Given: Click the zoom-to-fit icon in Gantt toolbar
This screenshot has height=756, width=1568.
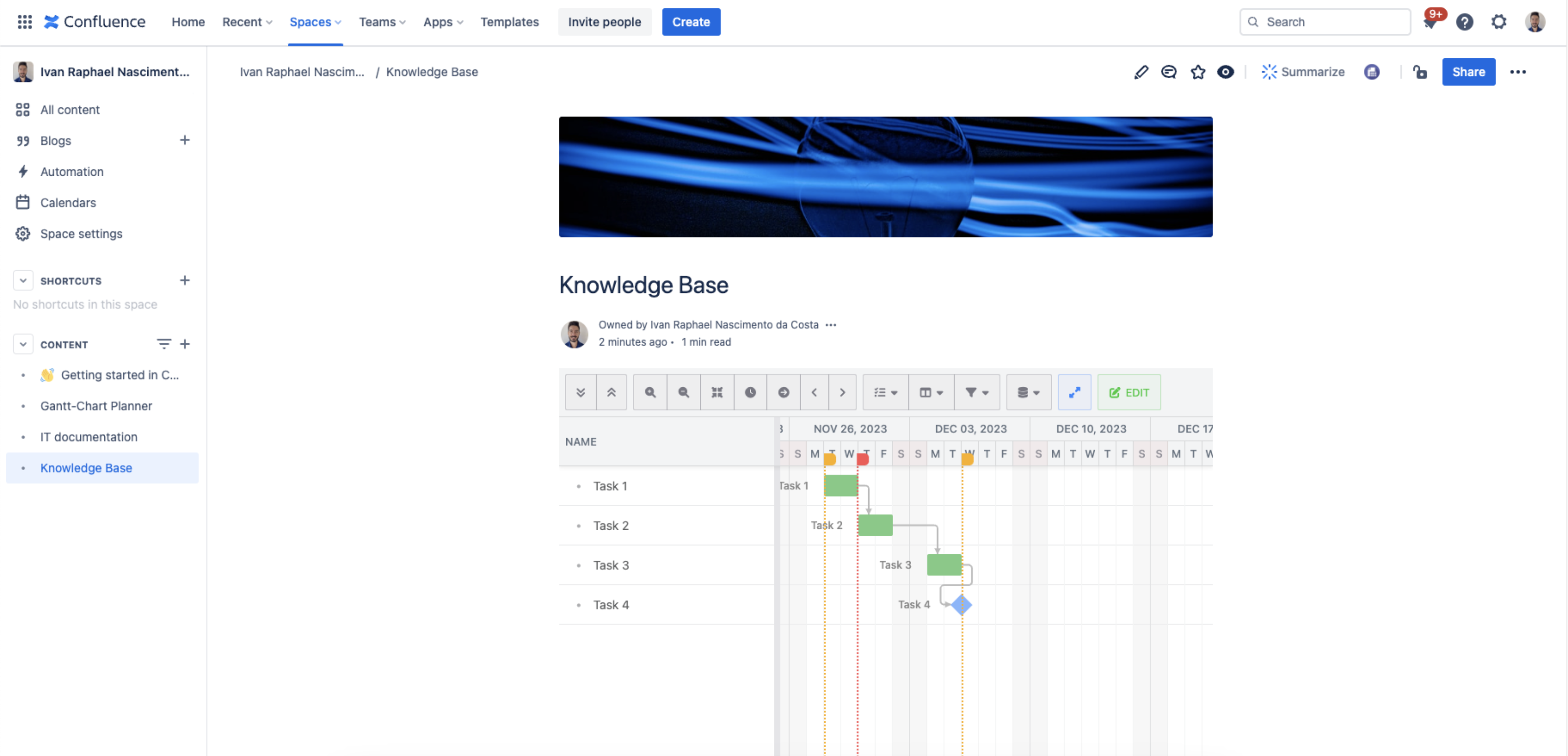Looking at the screenshot, I should pyautogui.click(x=717, y=392).
